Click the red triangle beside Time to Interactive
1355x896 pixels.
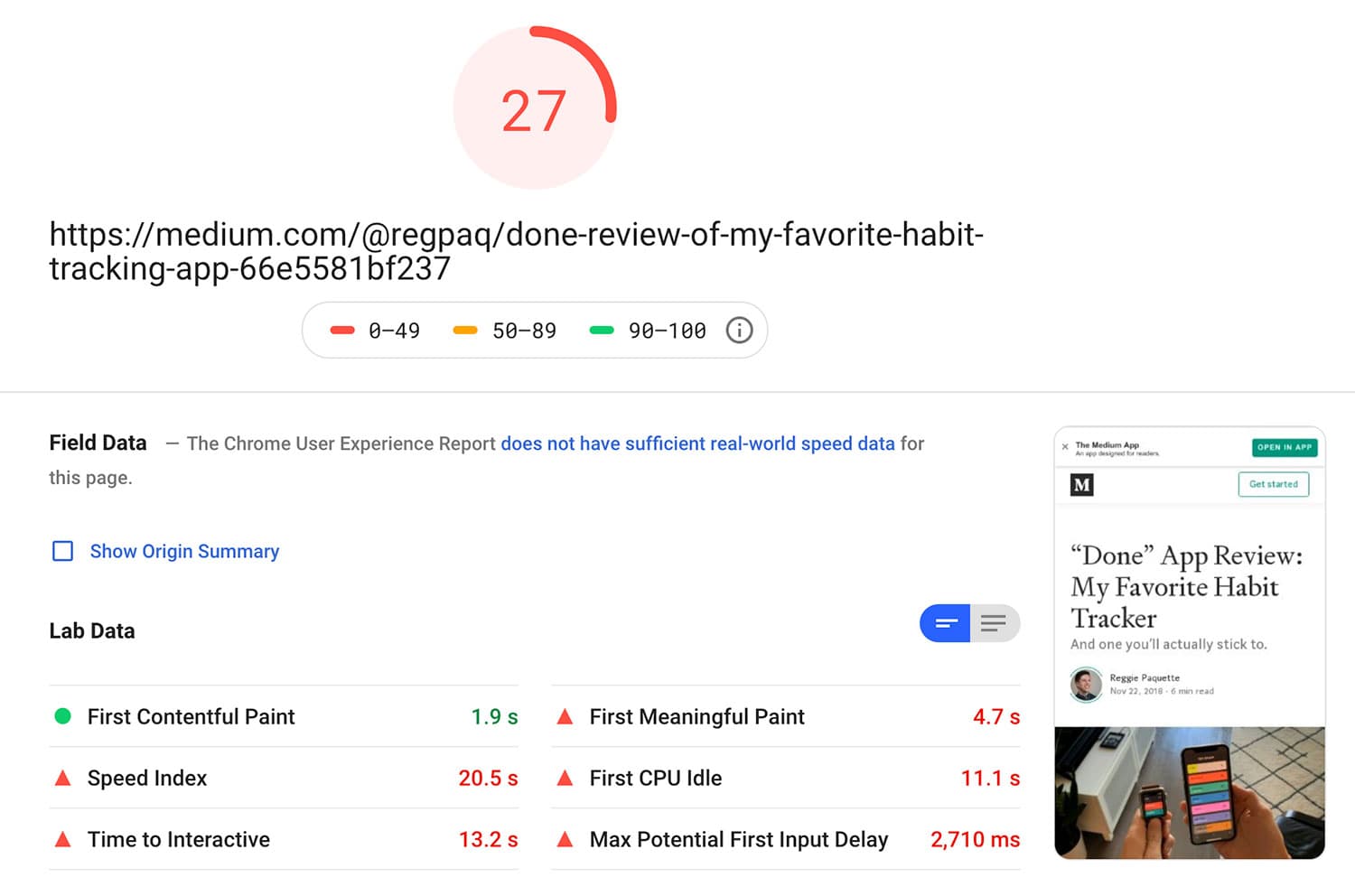click(x=63, y=839)
